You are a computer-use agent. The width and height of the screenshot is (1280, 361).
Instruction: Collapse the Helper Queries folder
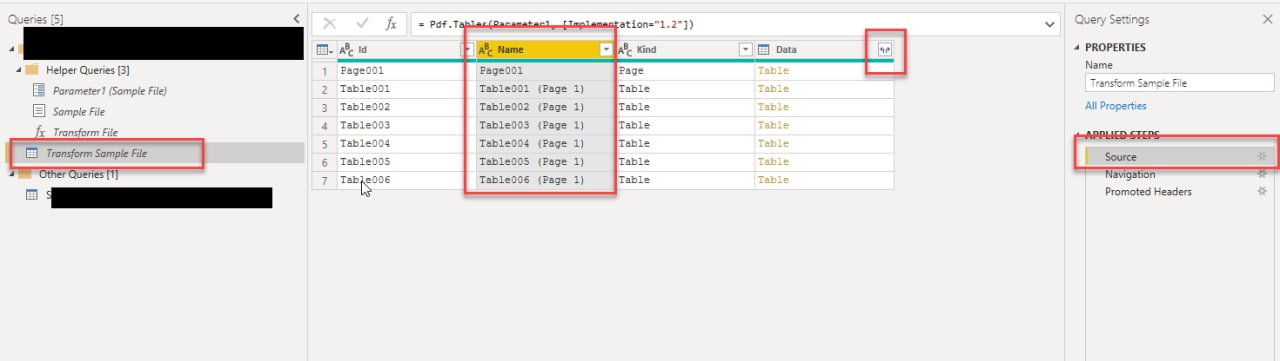click(18, 70)
